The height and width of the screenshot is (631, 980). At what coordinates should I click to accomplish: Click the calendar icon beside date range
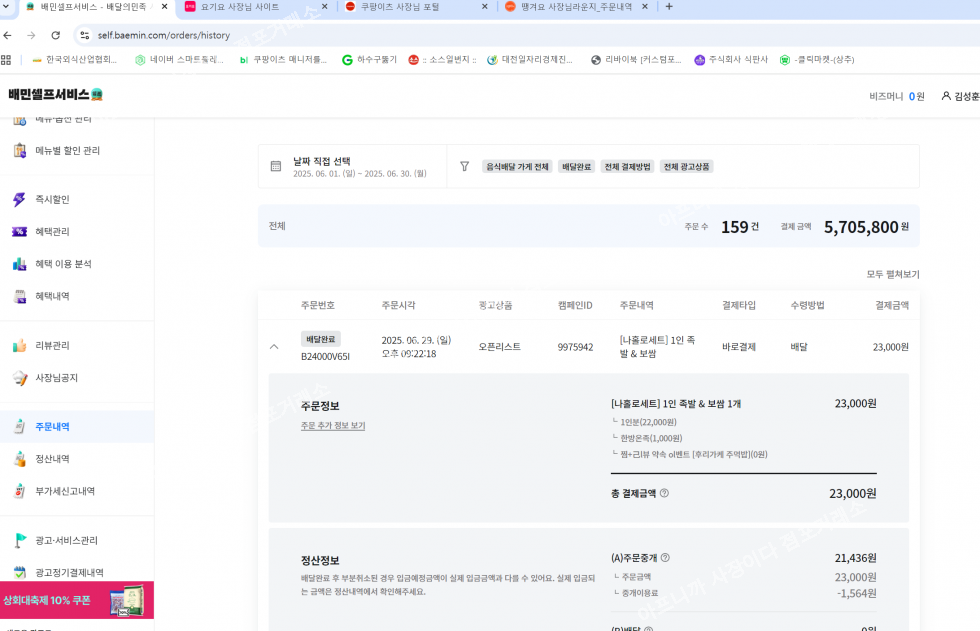click(x=276, y=166)
